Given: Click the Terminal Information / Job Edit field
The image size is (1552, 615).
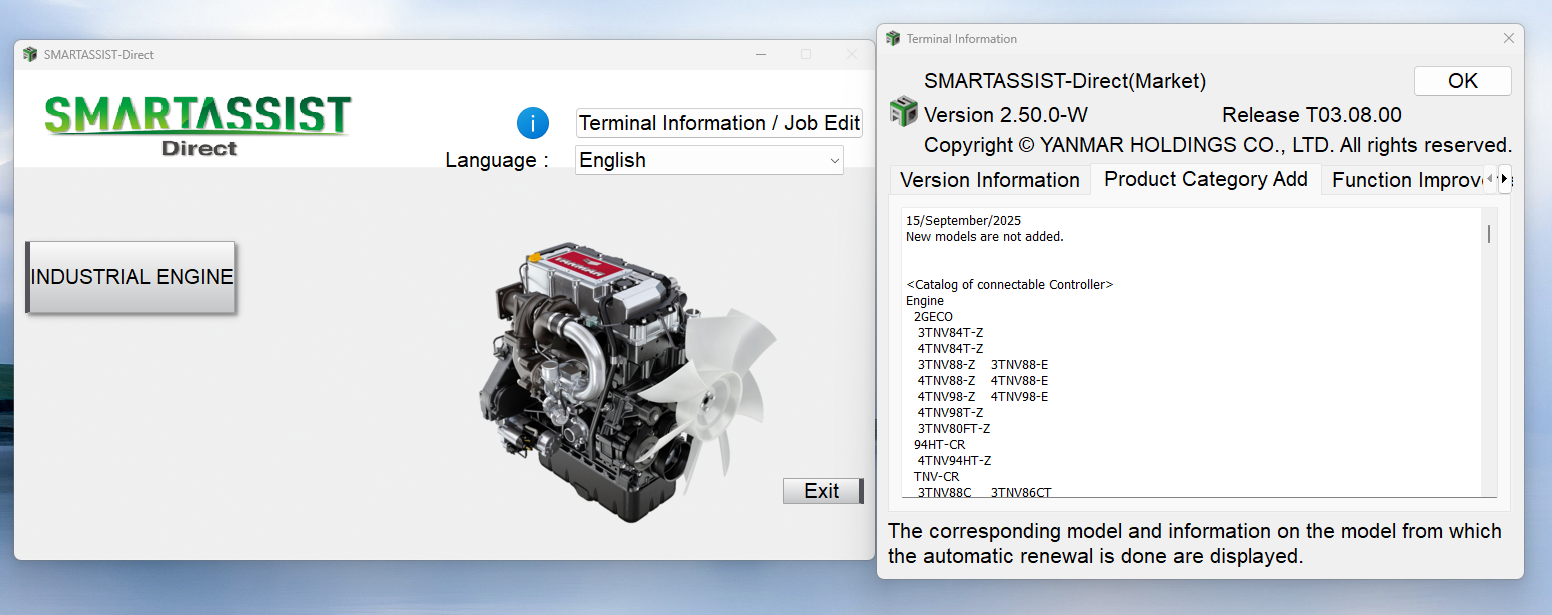Looking at the screenshot, I should click(718, 123).
